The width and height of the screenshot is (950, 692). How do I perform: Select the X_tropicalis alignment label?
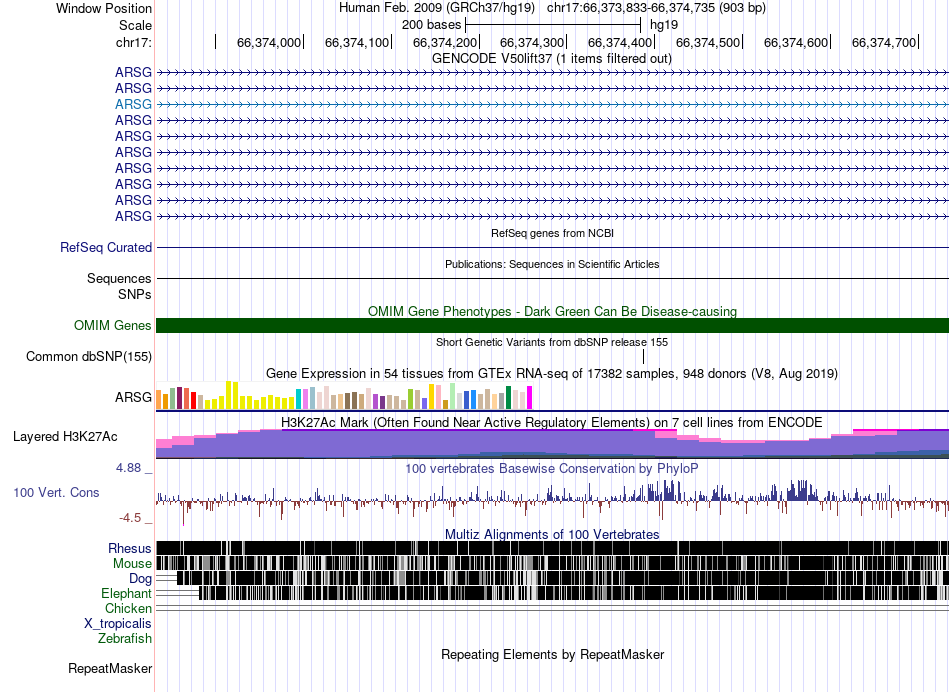118,624
